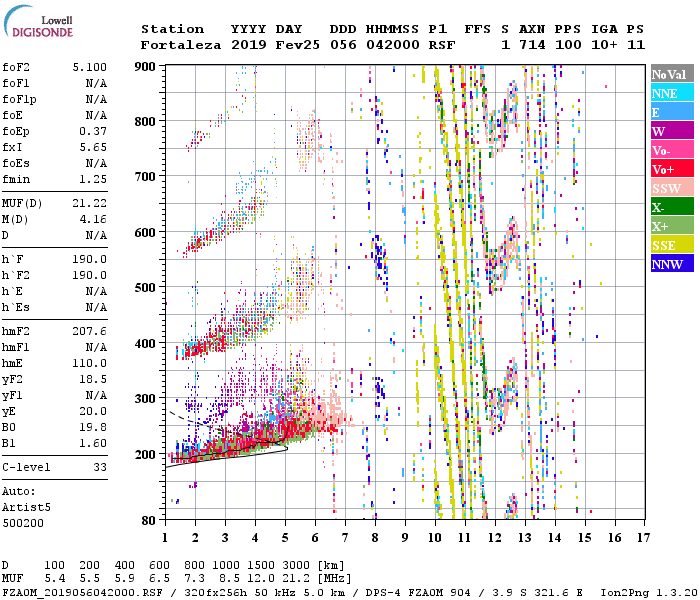Click the 17 MHz frequency axis label
The image size is (700, 600).
pyautogui.click(x=644, y=538)
